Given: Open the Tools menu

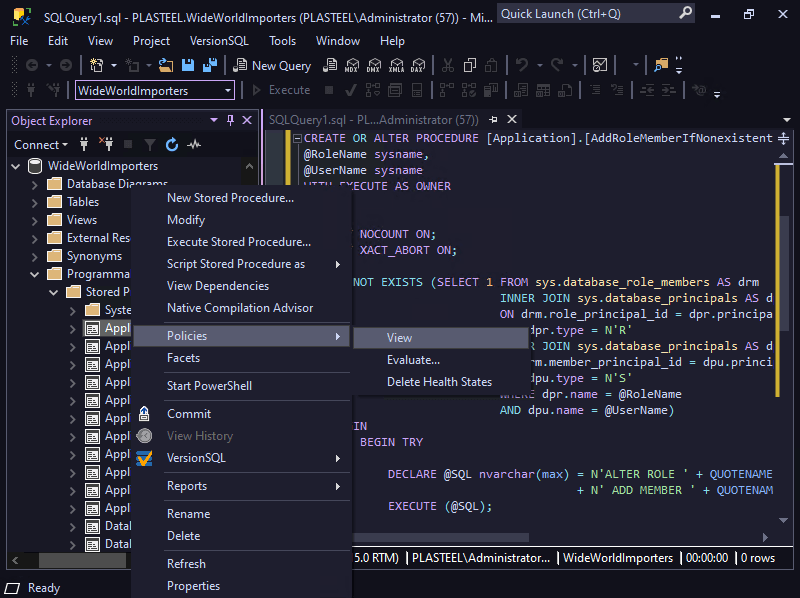Looking at the screenshot, I should click(x=282, y=41).
